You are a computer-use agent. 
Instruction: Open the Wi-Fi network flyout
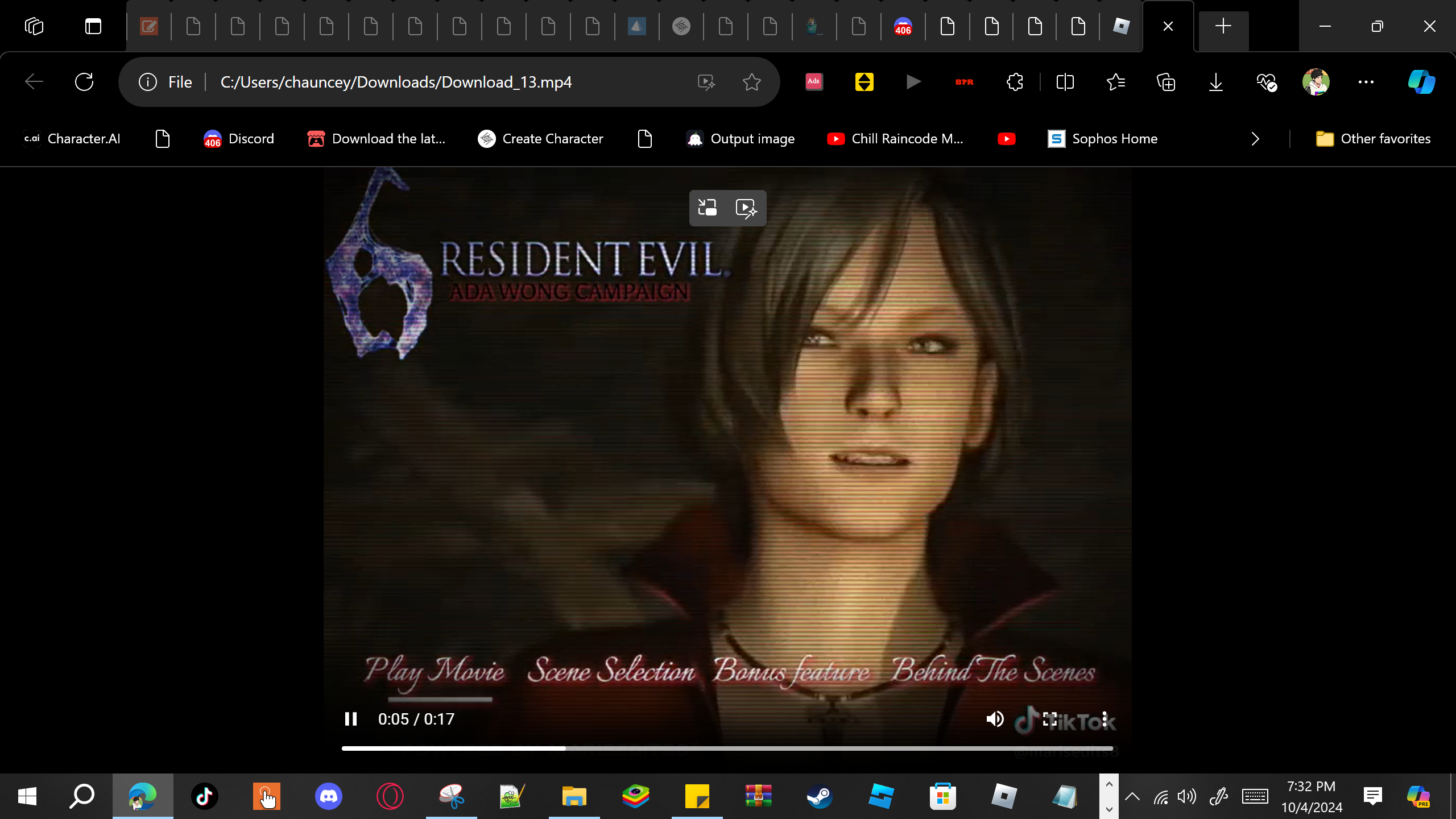pos(1161,796)
